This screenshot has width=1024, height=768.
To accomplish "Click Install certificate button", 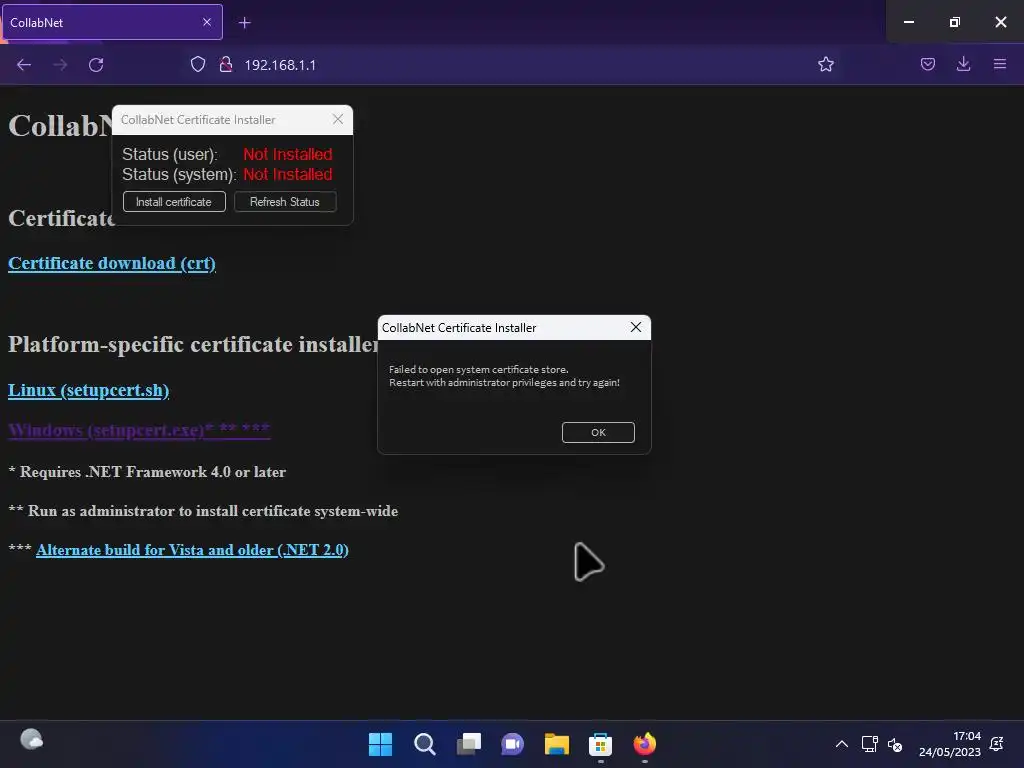I will point(174,202).
